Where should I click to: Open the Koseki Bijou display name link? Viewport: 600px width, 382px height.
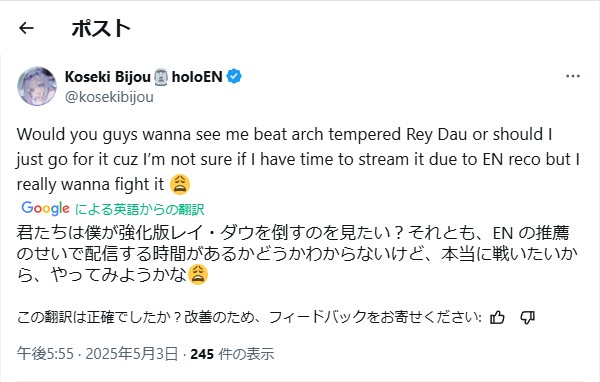[x=108, y=77]
